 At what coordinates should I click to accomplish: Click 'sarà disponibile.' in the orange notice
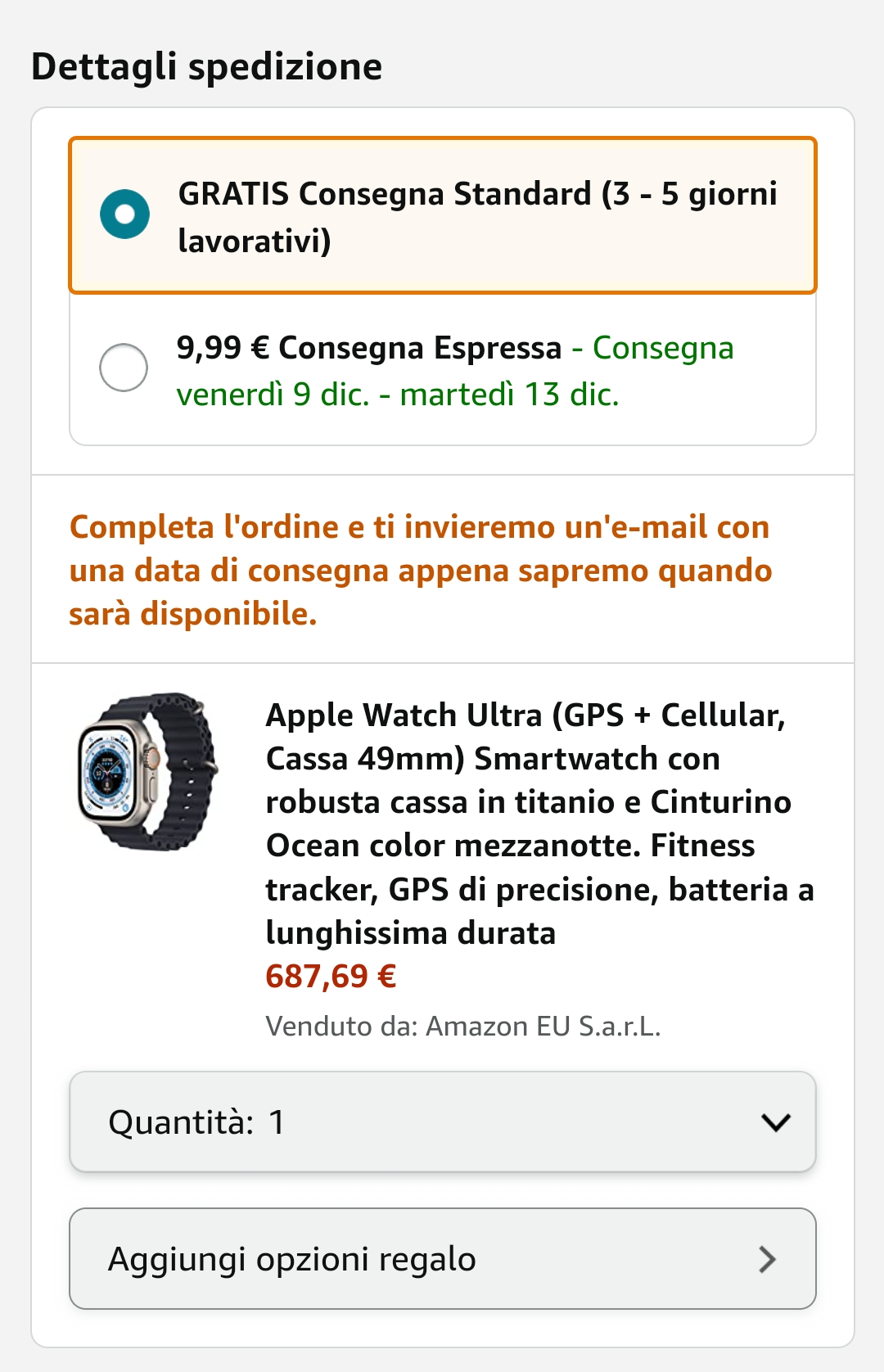click(x=192, y=614)
